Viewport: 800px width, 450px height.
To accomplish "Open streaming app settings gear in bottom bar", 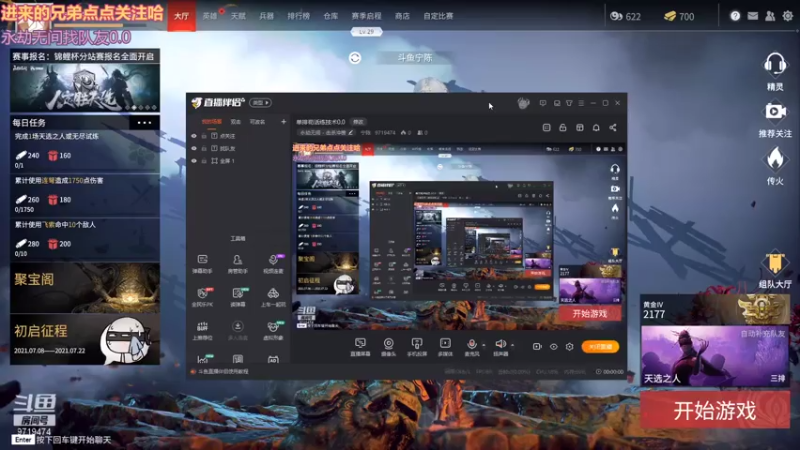I will pos(570,346).
